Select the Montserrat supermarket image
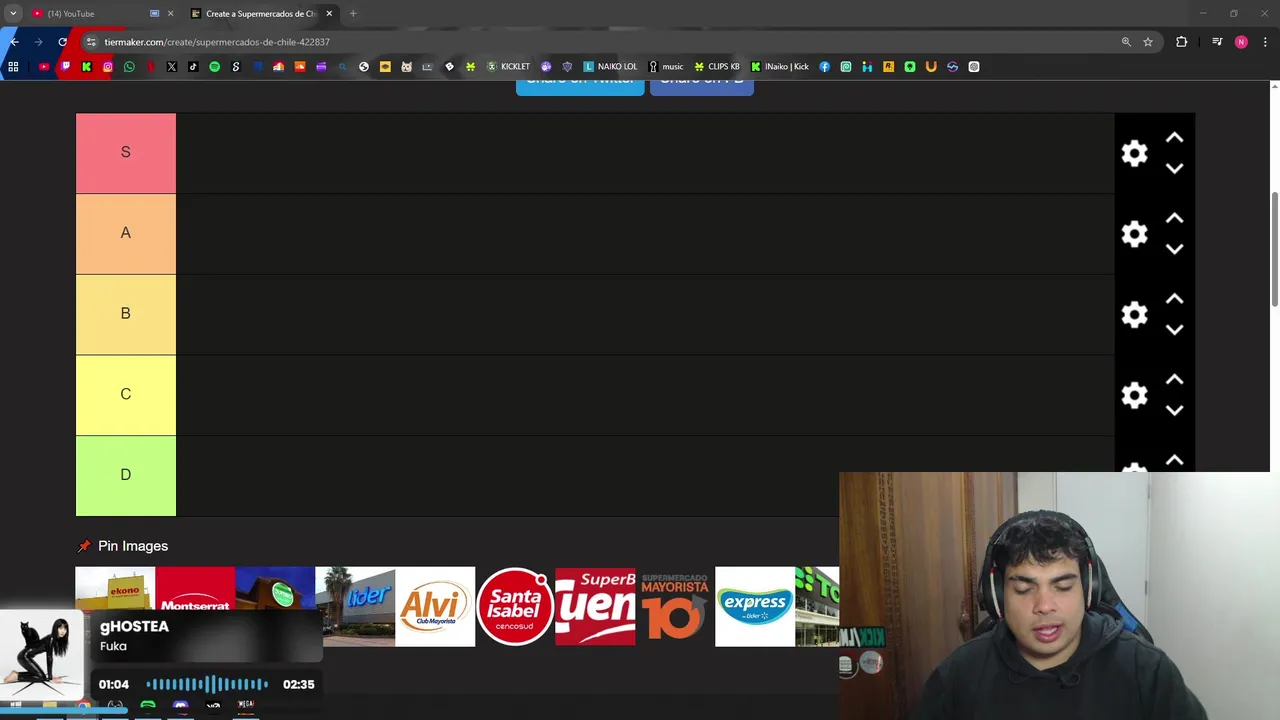Screen dimensions: 1280x720 [195, 589]
